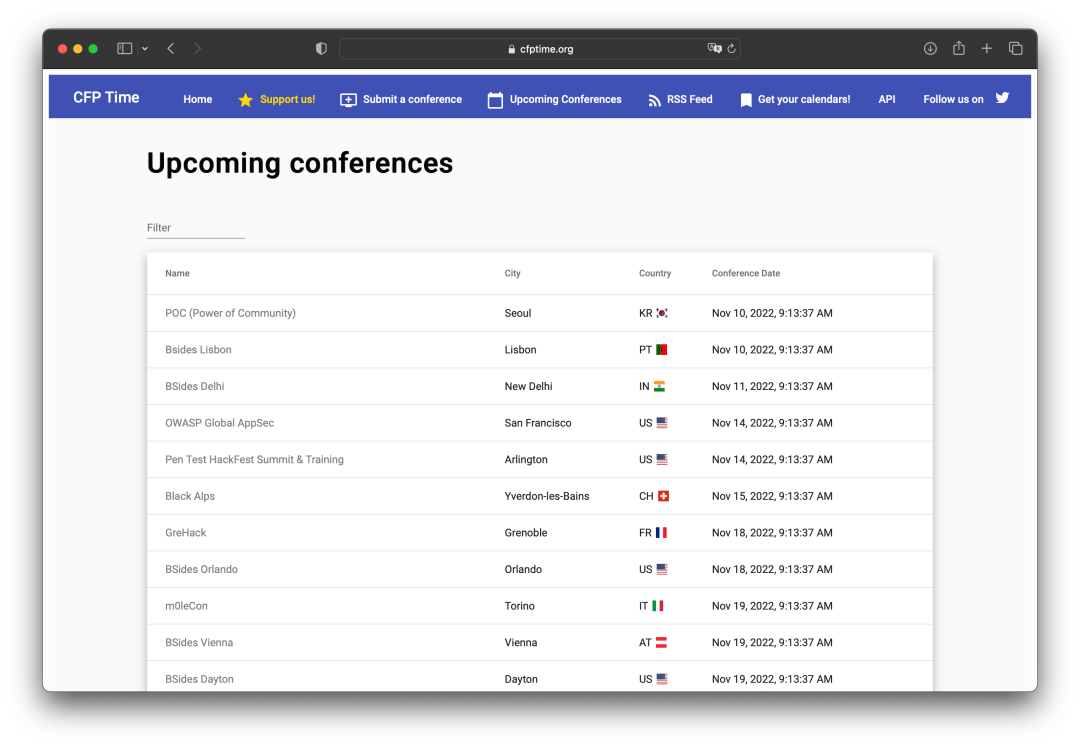
Task: Click the India flag for New Delhi
Action: coord(659,386)
